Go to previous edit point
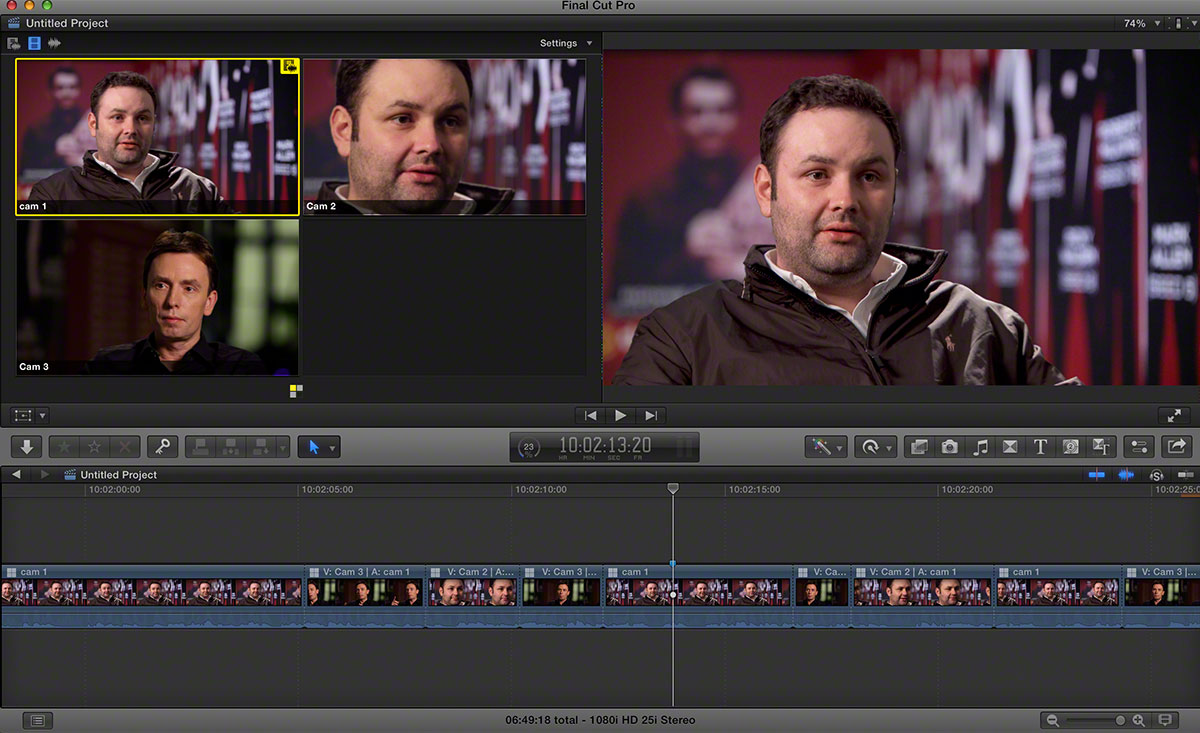 (591, 415)
